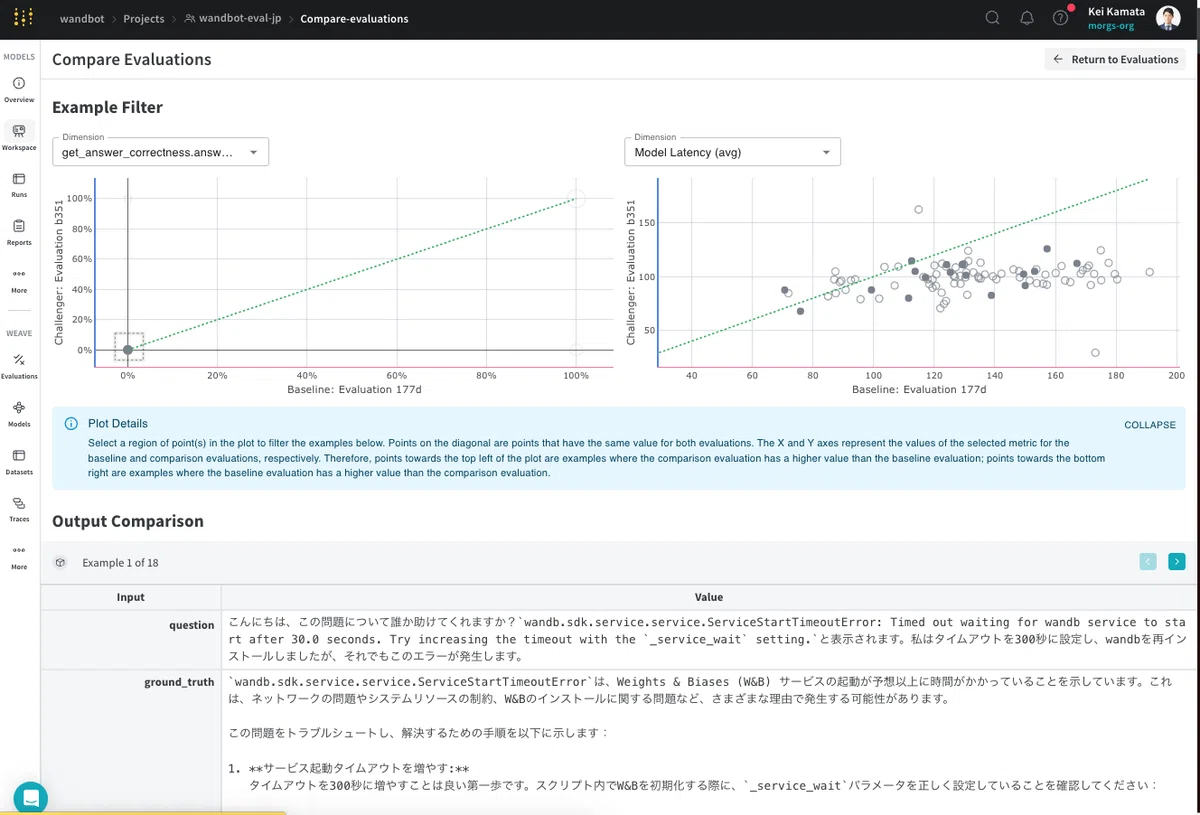This screenshot has height=815, width=1200.
Task: Open Runs in the sidebar
Action: 19,185
